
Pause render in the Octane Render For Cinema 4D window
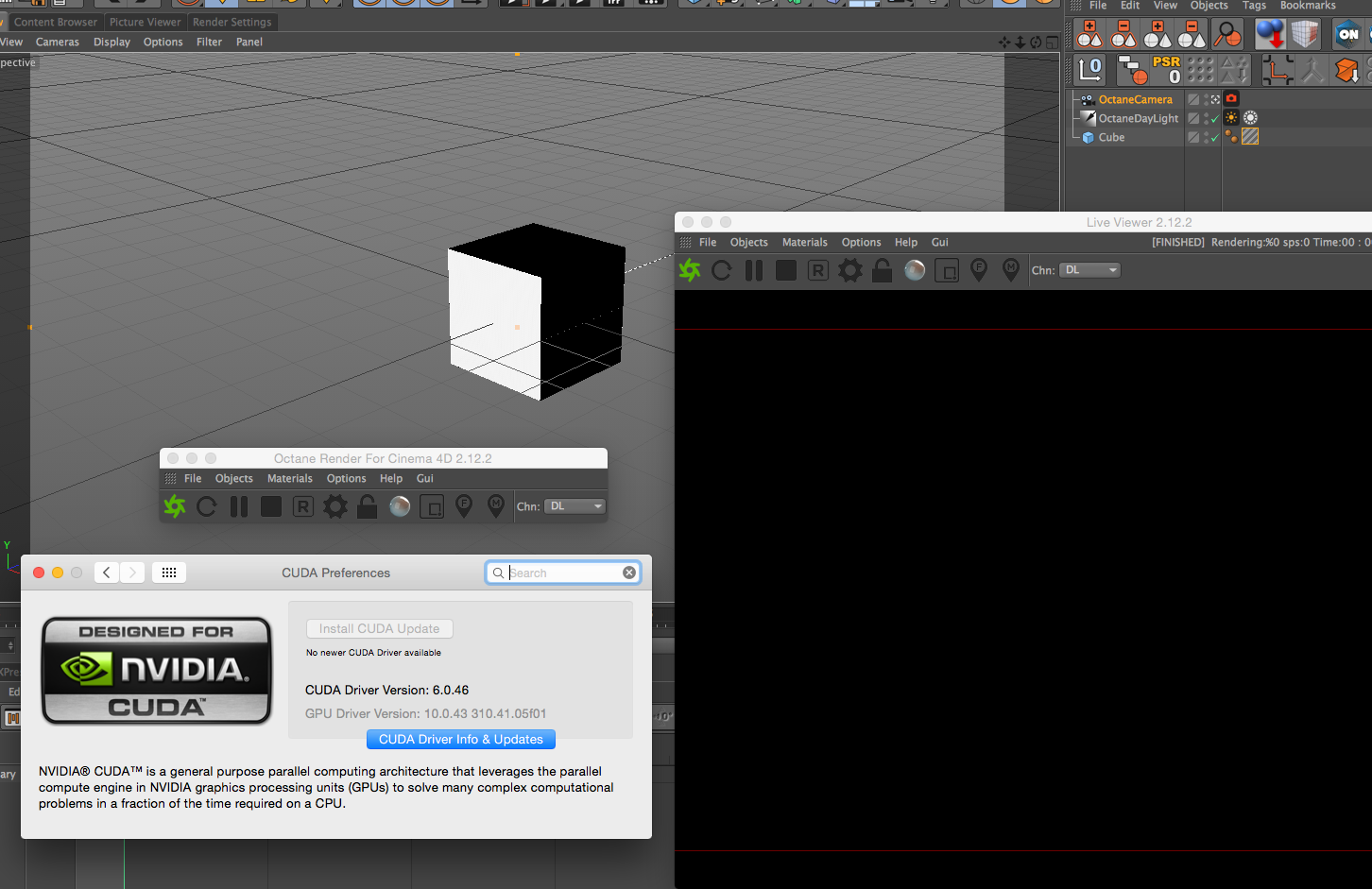click(239, 506)
